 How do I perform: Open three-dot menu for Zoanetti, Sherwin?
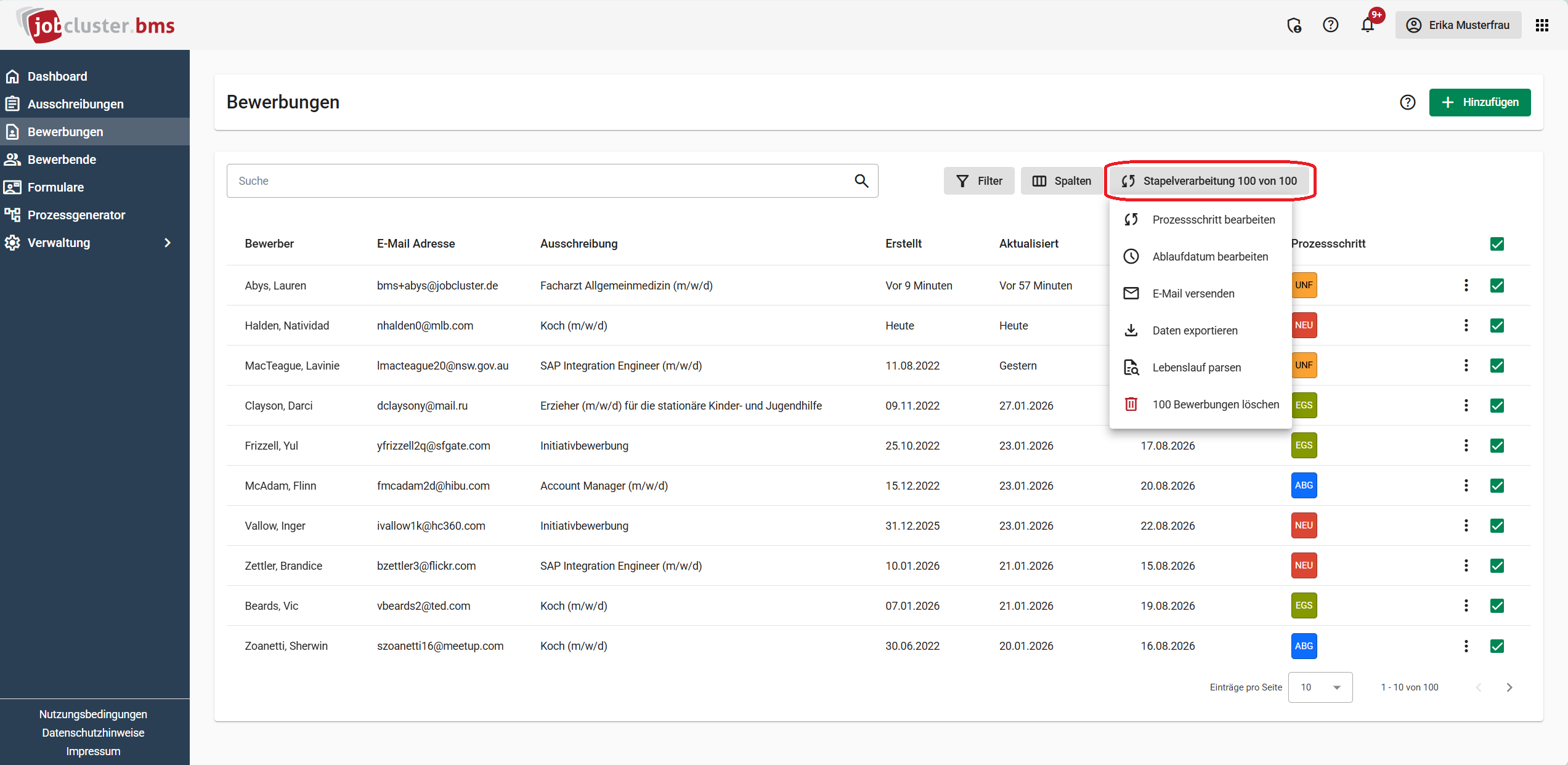pos(1466,646)
